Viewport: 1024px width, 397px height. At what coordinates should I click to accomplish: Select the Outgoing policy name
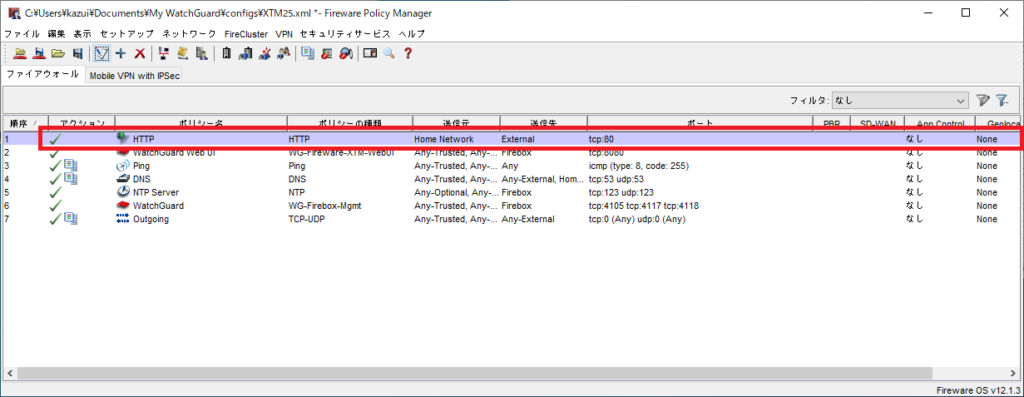150,219
